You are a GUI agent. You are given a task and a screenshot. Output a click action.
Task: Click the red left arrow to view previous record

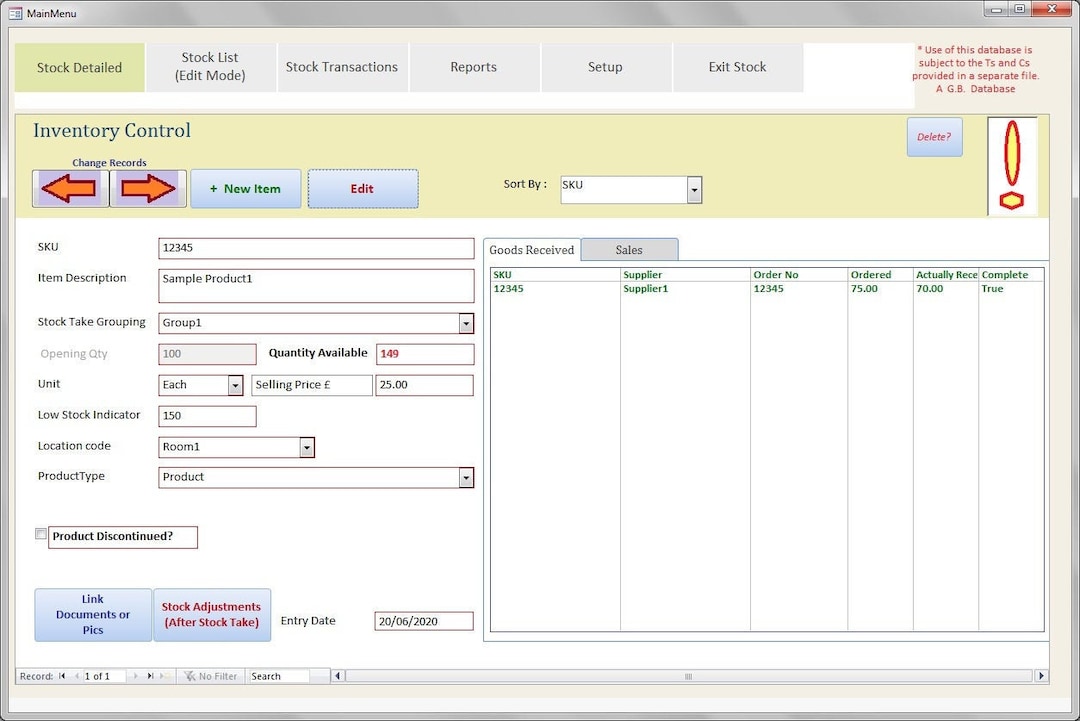pos(70,187)
